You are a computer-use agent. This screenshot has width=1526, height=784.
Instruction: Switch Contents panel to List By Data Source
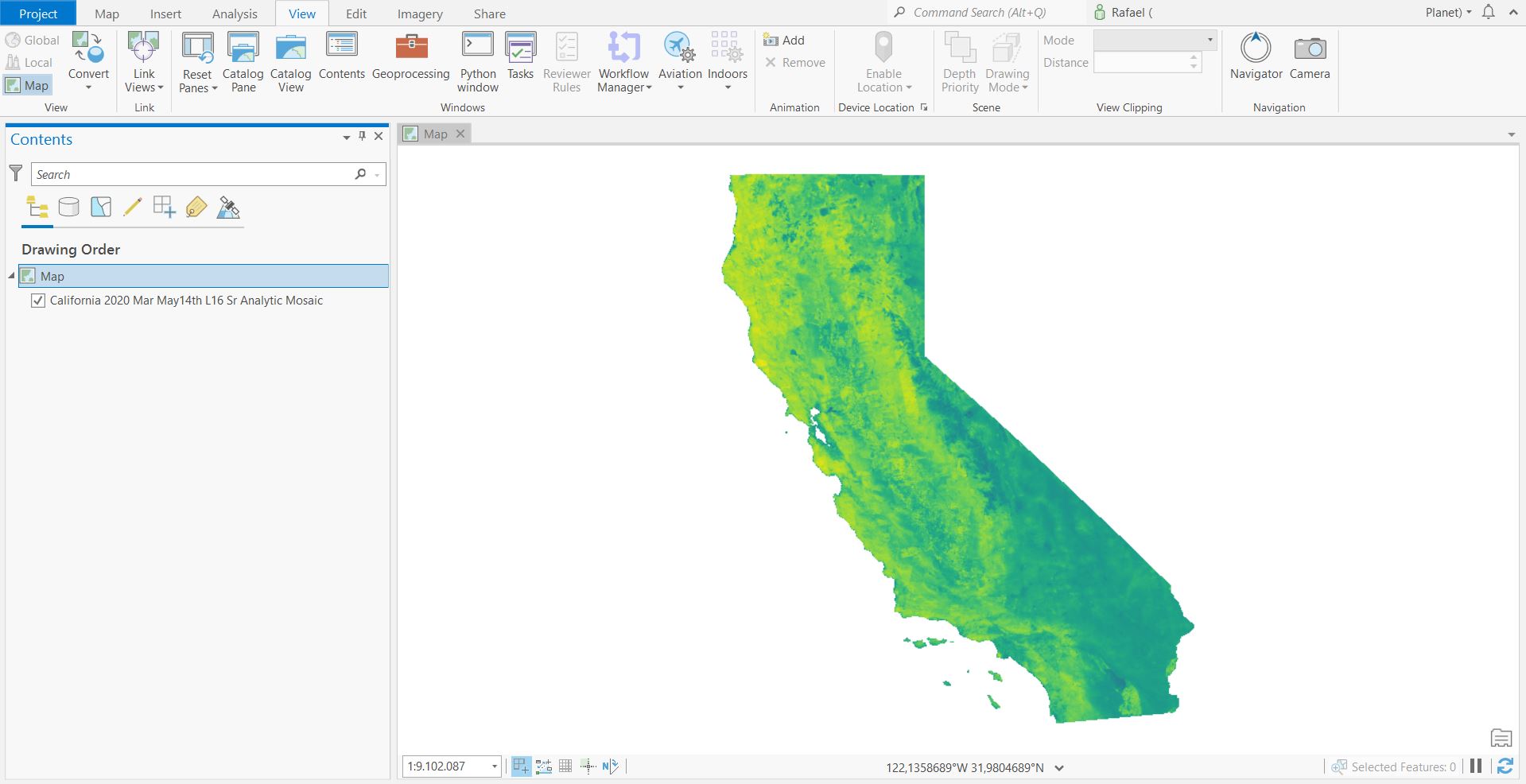click(x=68, y=208)
